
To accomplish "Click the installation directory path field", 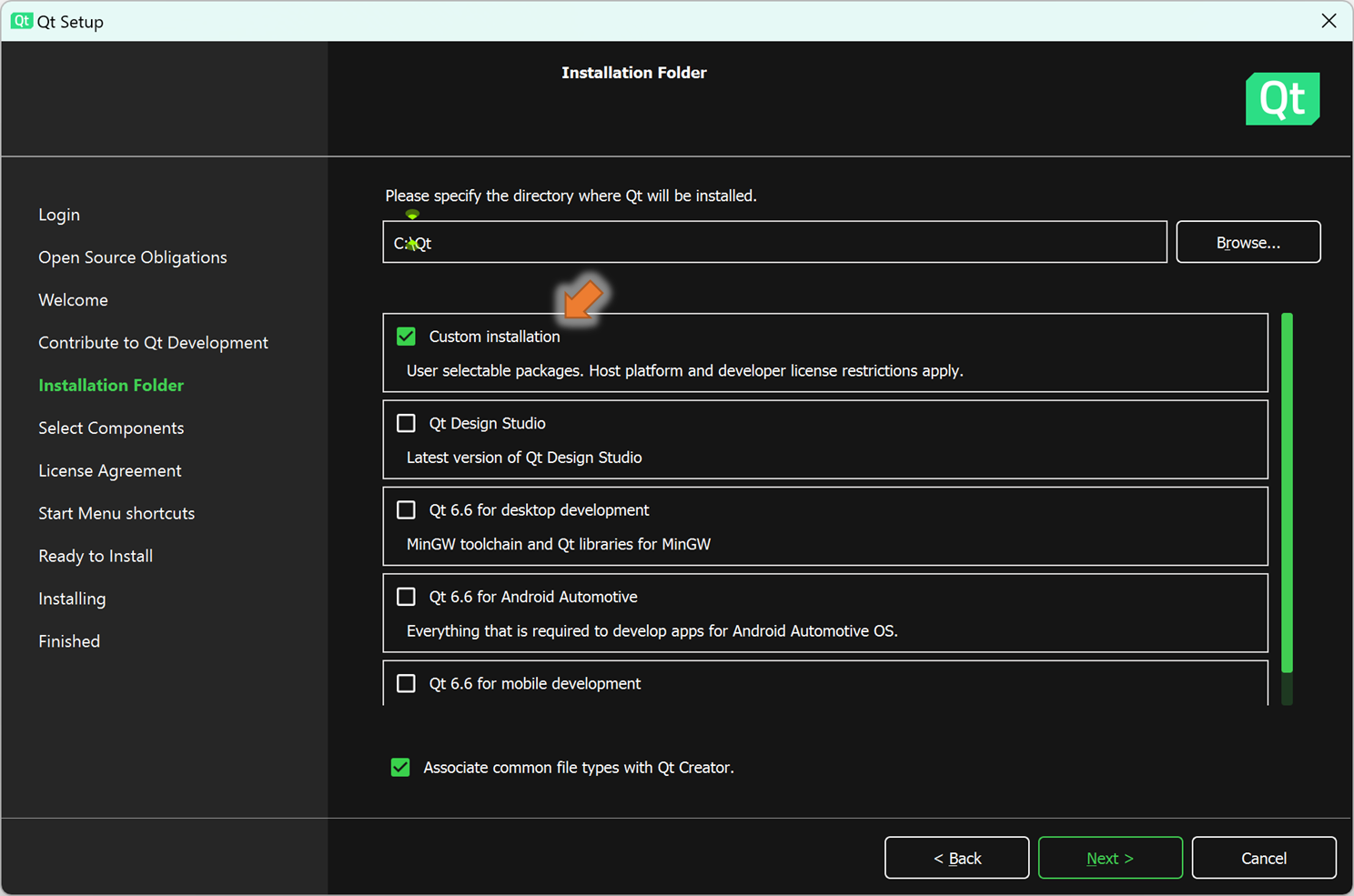I will coord(774,242).
